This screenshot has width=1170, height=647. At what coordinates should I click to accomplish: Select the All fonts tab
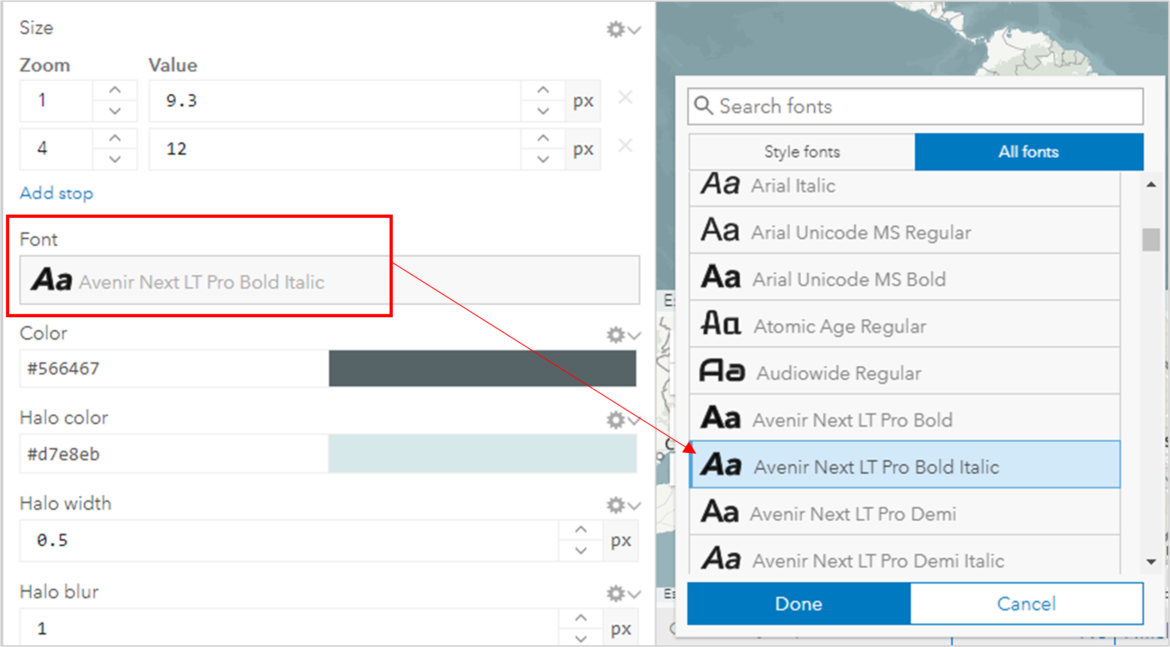click(x=1028, y=151)
